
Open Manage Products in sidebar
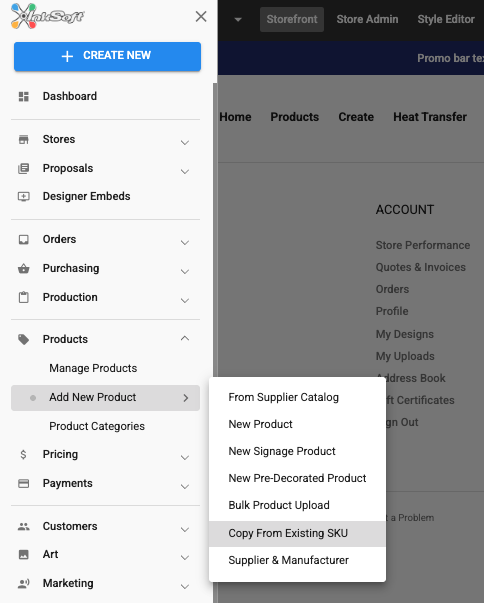click(x=93, y=368)
